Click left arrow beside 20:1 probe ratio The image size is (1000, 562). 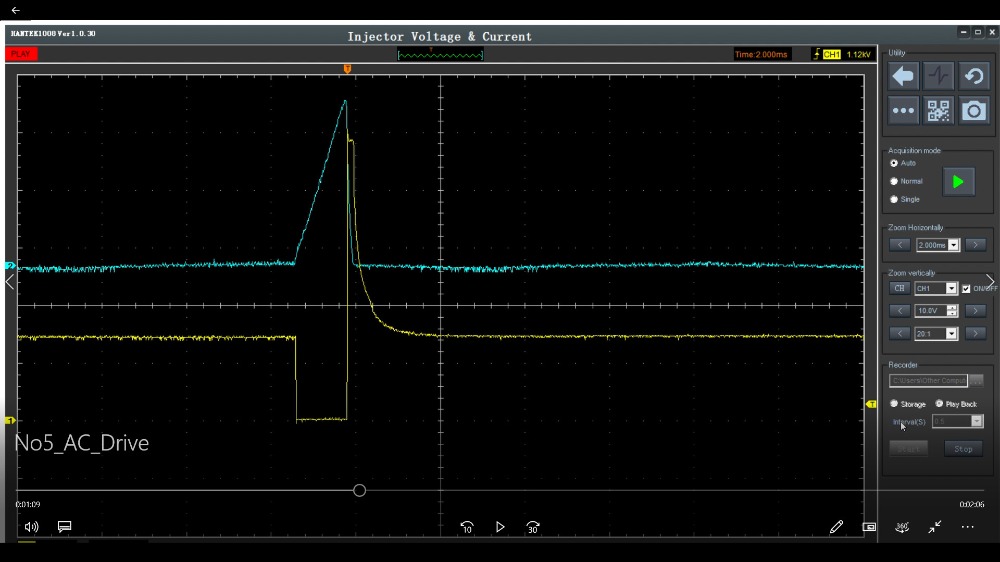click(x=900, y=334)
